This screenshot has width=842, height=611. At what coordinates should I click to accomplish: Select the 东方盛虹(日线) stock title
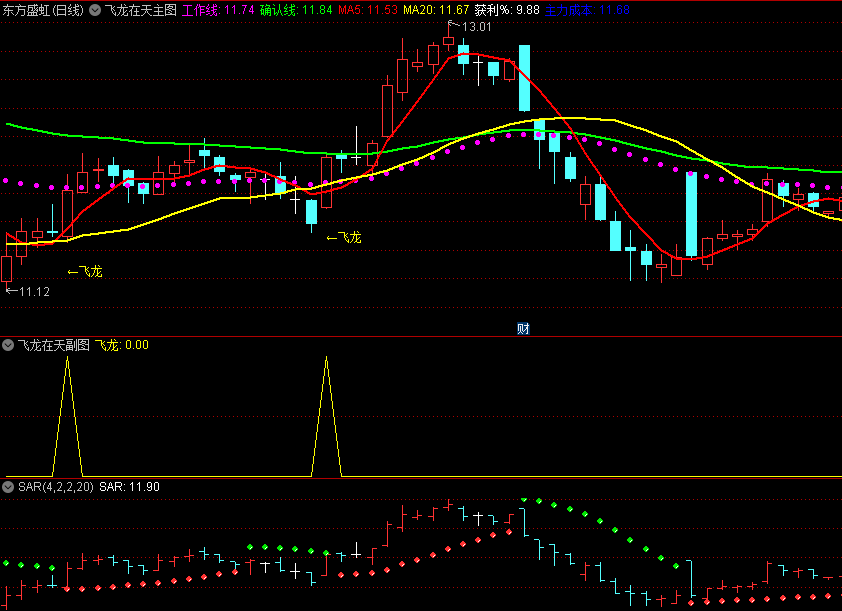43,10
